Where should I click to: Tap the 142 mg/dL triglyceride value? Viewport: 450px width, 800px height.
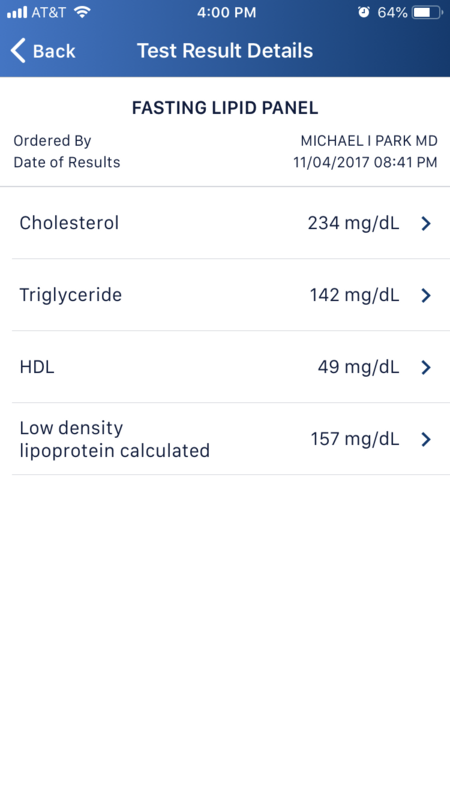coord(355,295)
